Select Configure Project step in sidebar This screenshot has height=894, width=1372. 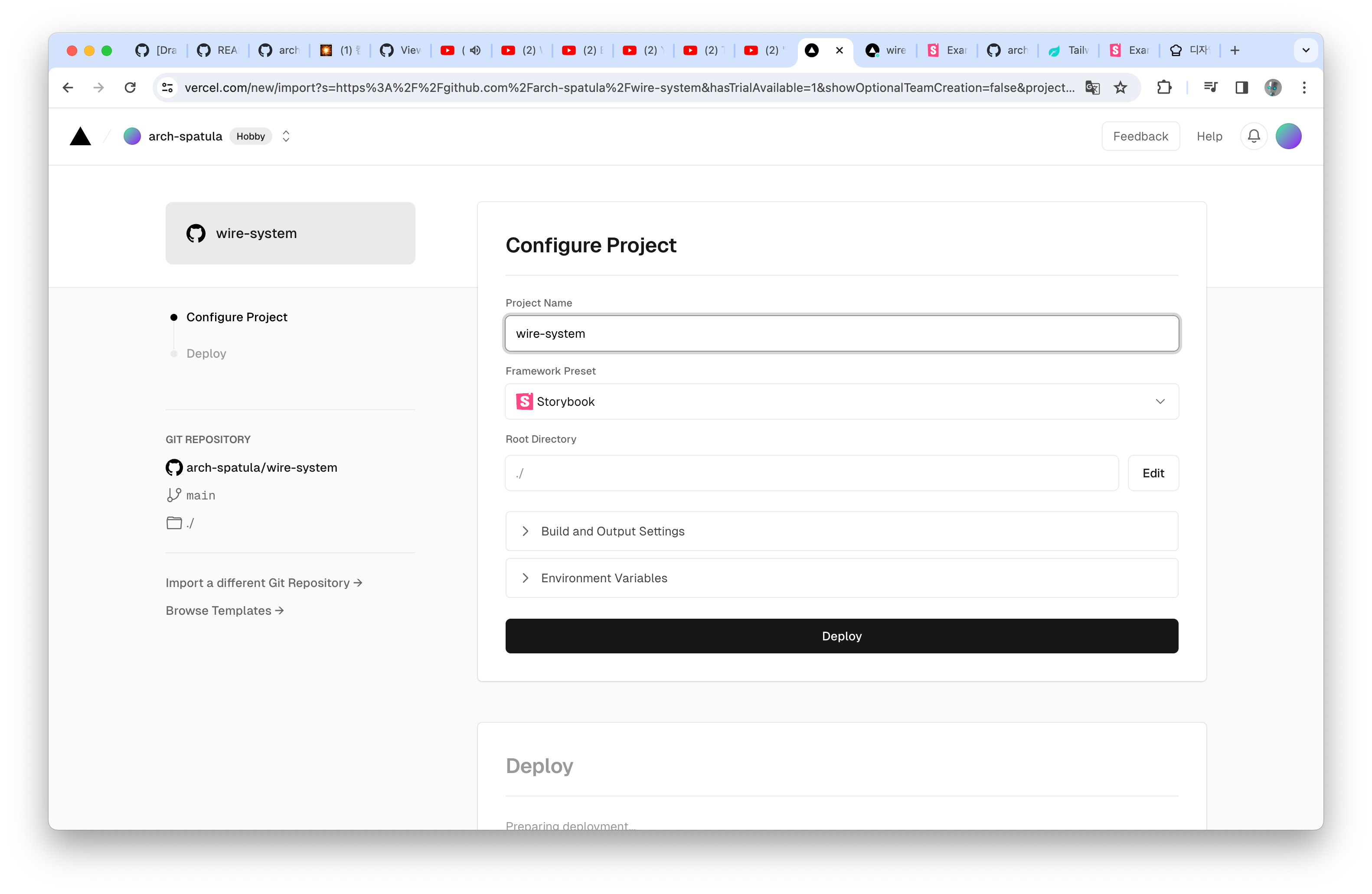[x=237, y=317]
